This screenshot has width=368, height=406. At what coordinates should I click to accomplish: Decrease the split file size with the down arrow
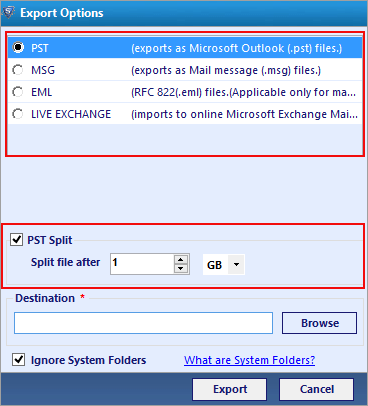181,268
